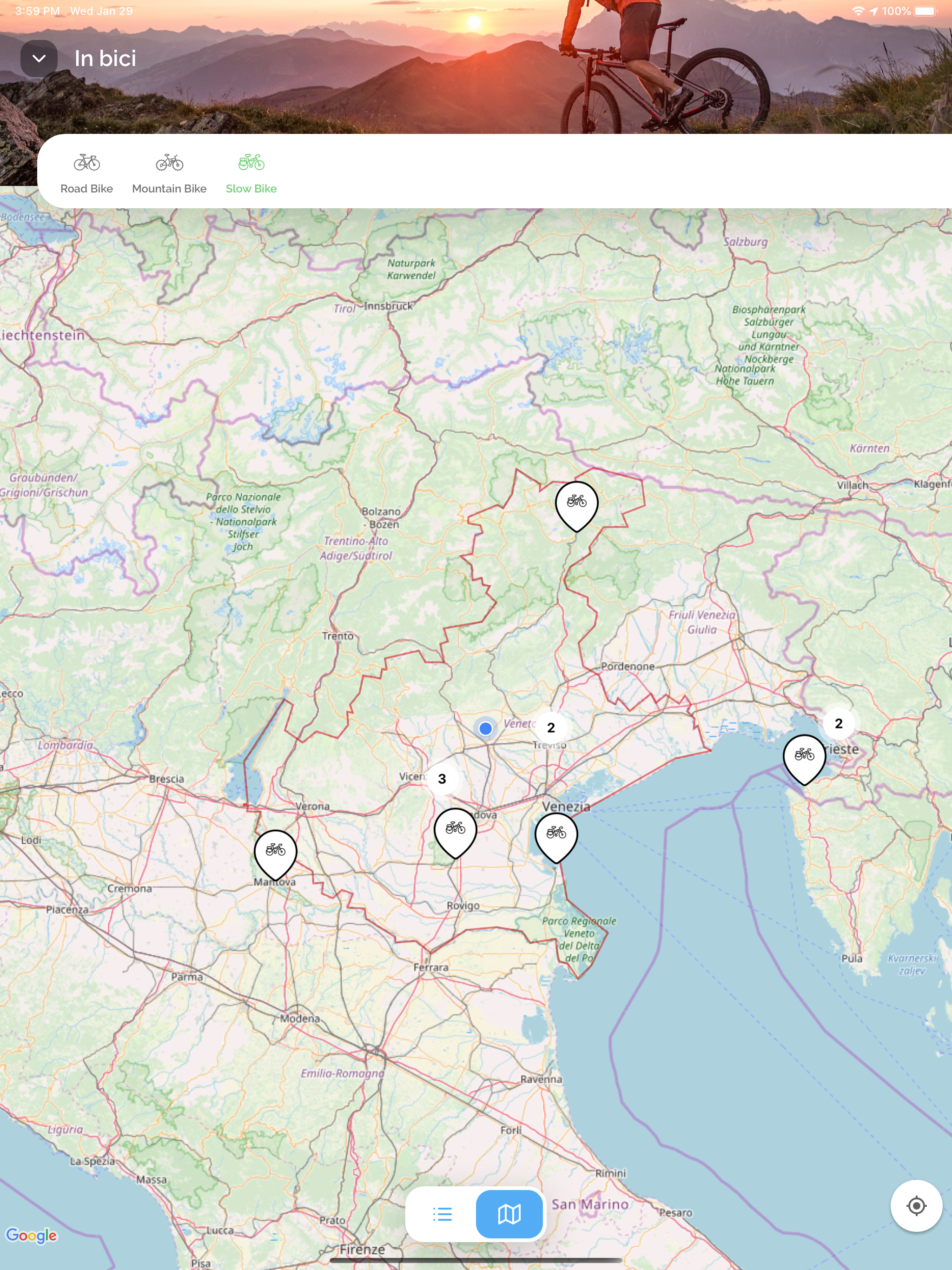952x1270 pixels.
Task: Click the Google logo on map
Action: tap(31, 1235)
